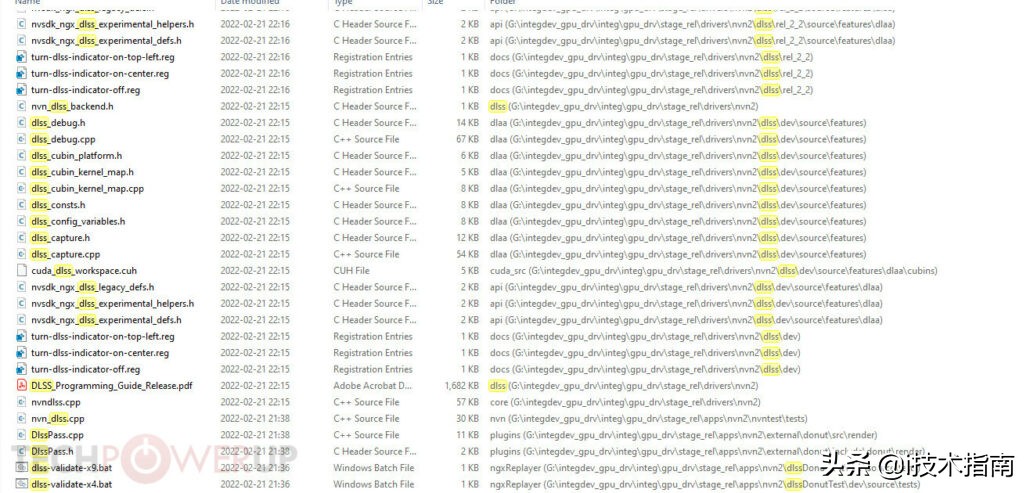Screen dimensions: 1030x493
Task: Sort results by the Type column header
Action: click(344, 3)
